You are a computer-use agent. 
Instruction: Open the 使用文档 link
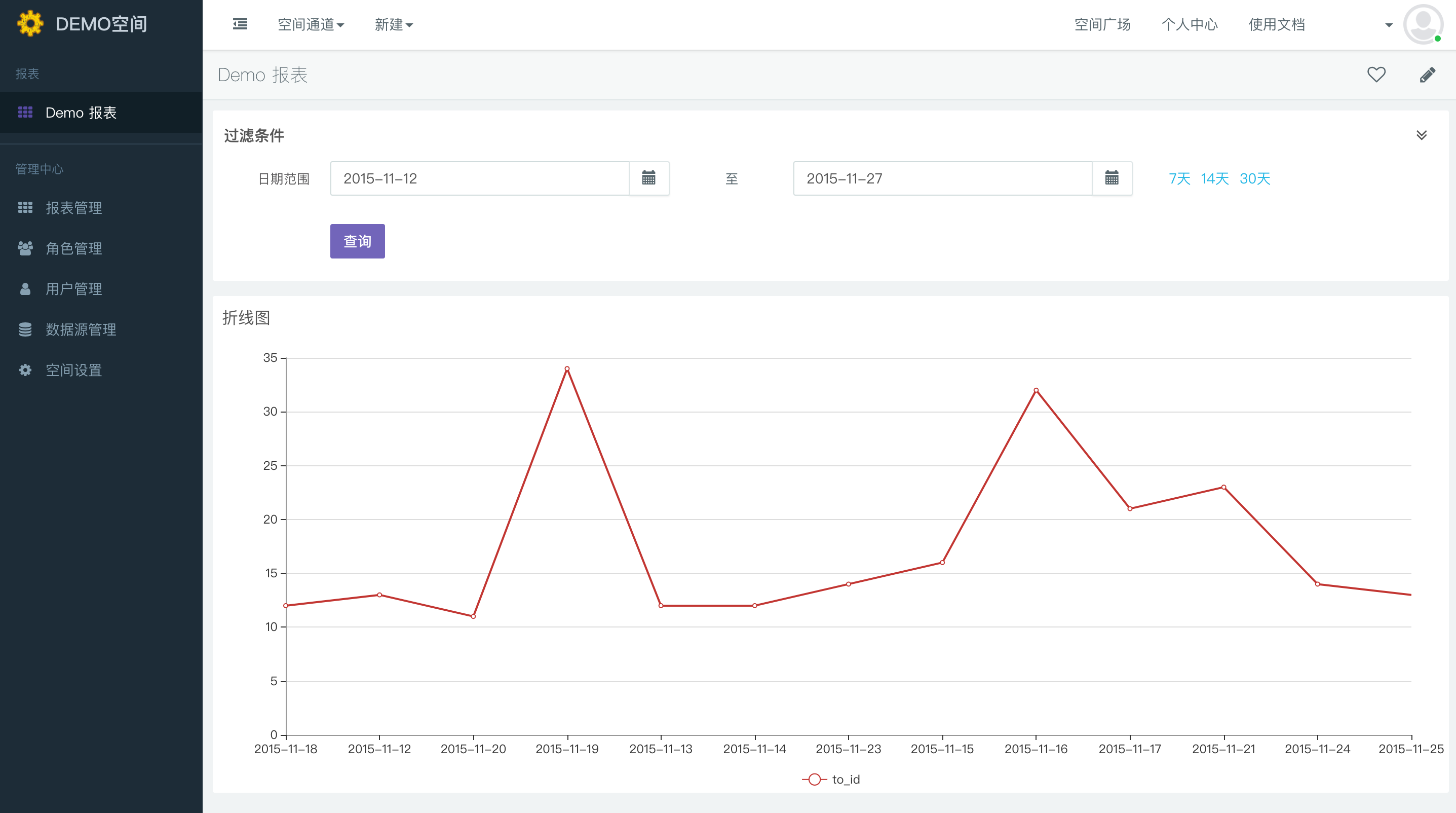[1276, 24]
